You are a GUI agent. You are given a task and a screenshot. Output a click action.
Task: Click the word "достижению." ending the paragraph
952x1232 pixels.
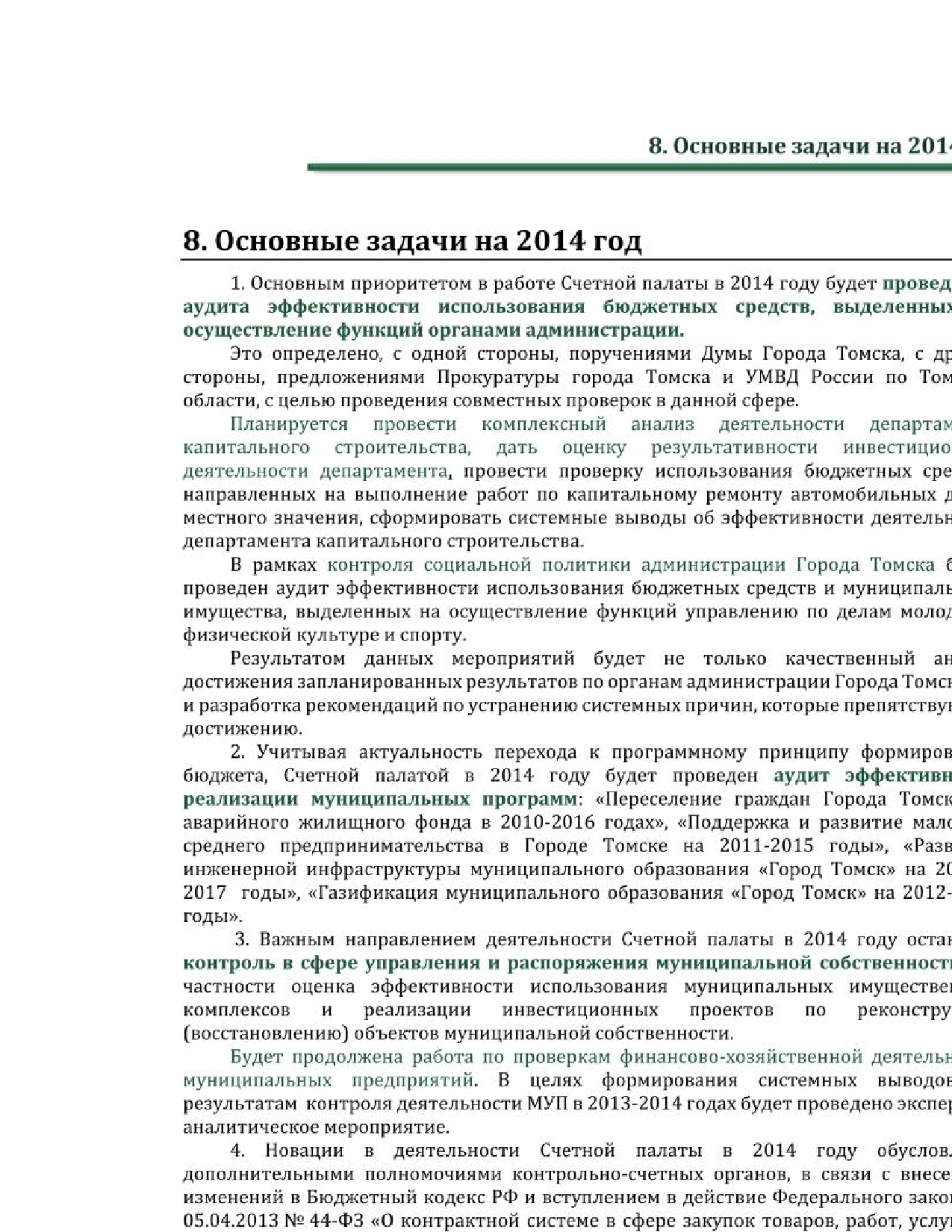(x=243, y=729)
